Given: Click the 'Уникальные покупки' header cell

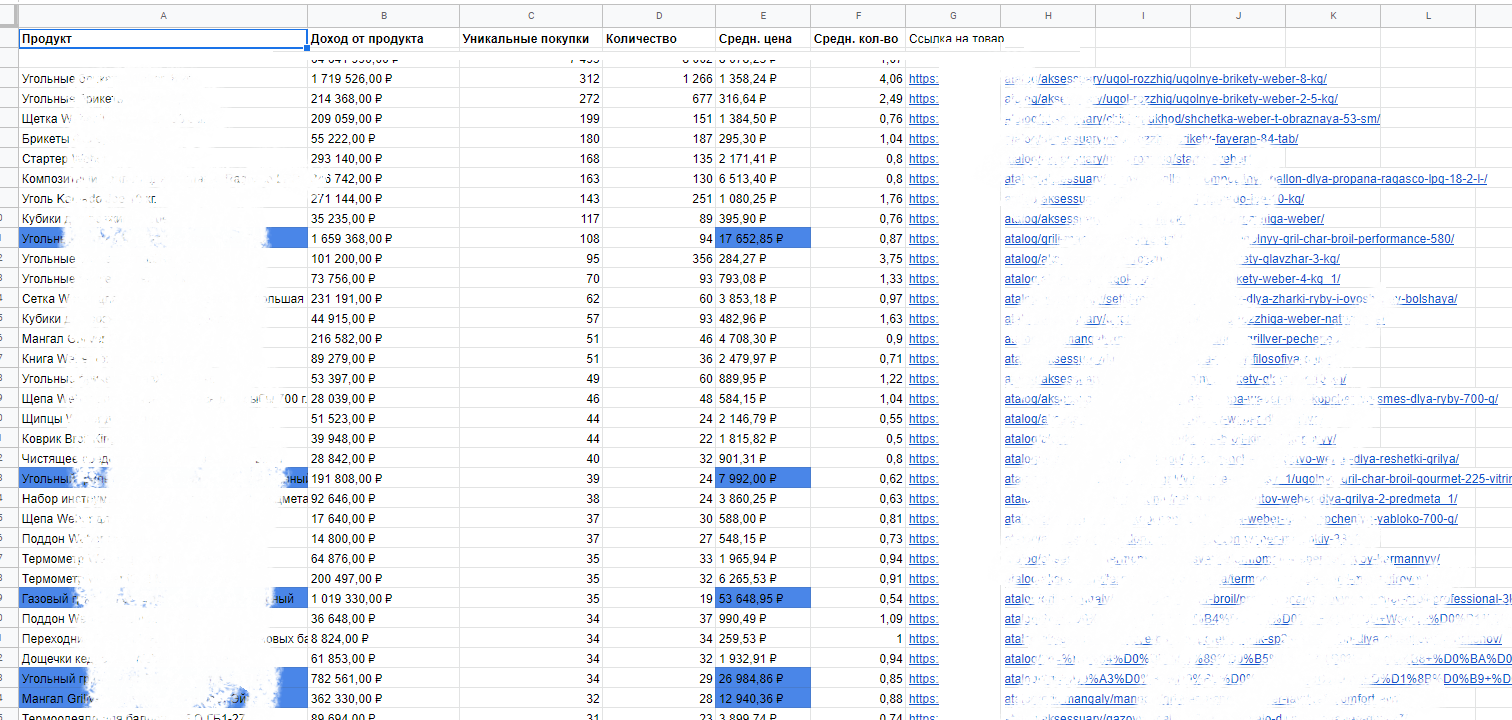Looking at the screenshot, I should (x=530, y=39).
